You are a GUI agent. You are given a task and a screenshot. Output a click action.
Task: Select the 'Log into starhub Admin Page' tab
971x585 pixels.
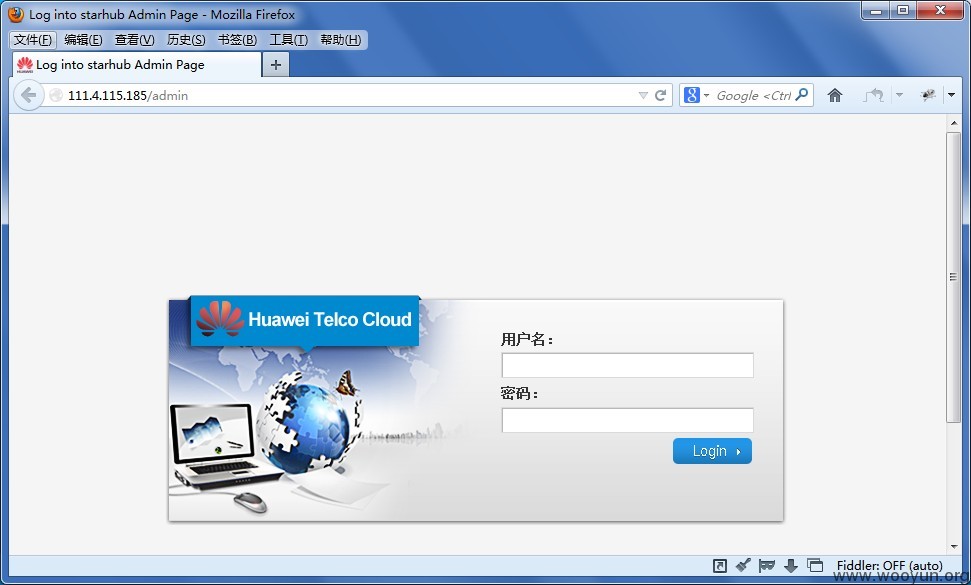[x=136, y=64]
